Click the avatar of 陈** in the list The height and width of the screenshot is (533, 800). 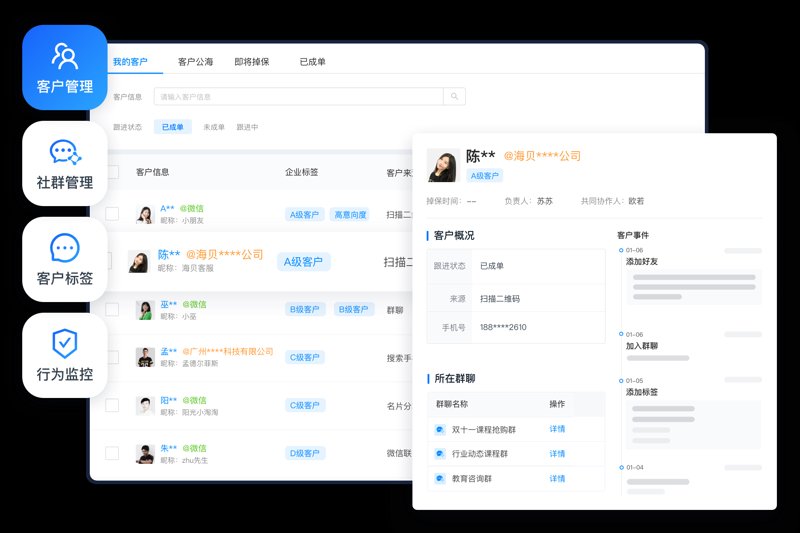(x=139, y=261)
